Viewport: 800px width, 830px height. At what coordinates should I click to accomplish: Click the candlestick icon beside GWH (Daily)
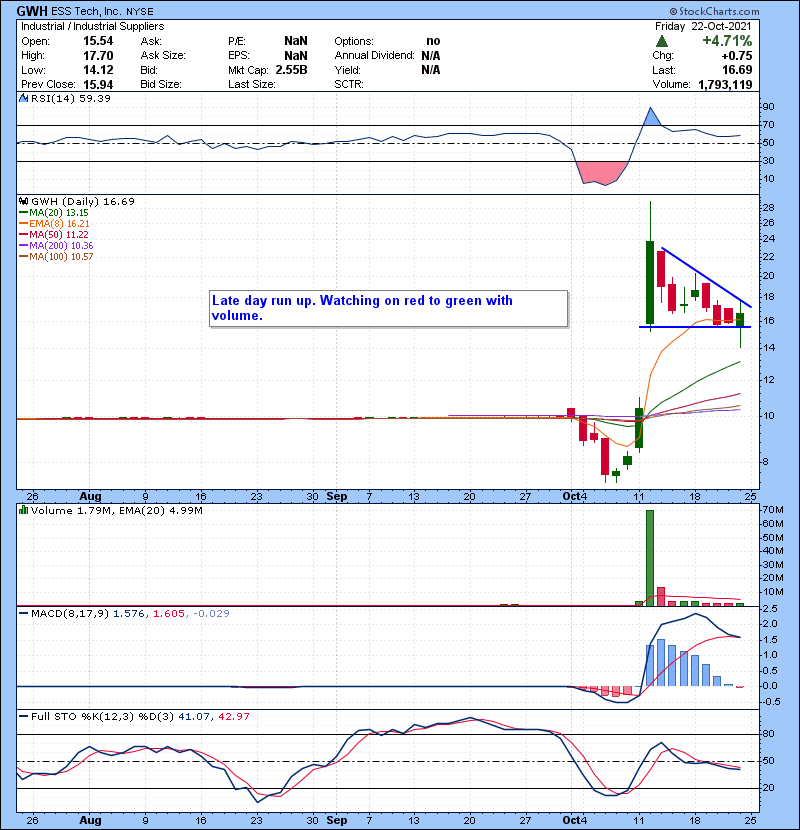click(x=23, y=201)
